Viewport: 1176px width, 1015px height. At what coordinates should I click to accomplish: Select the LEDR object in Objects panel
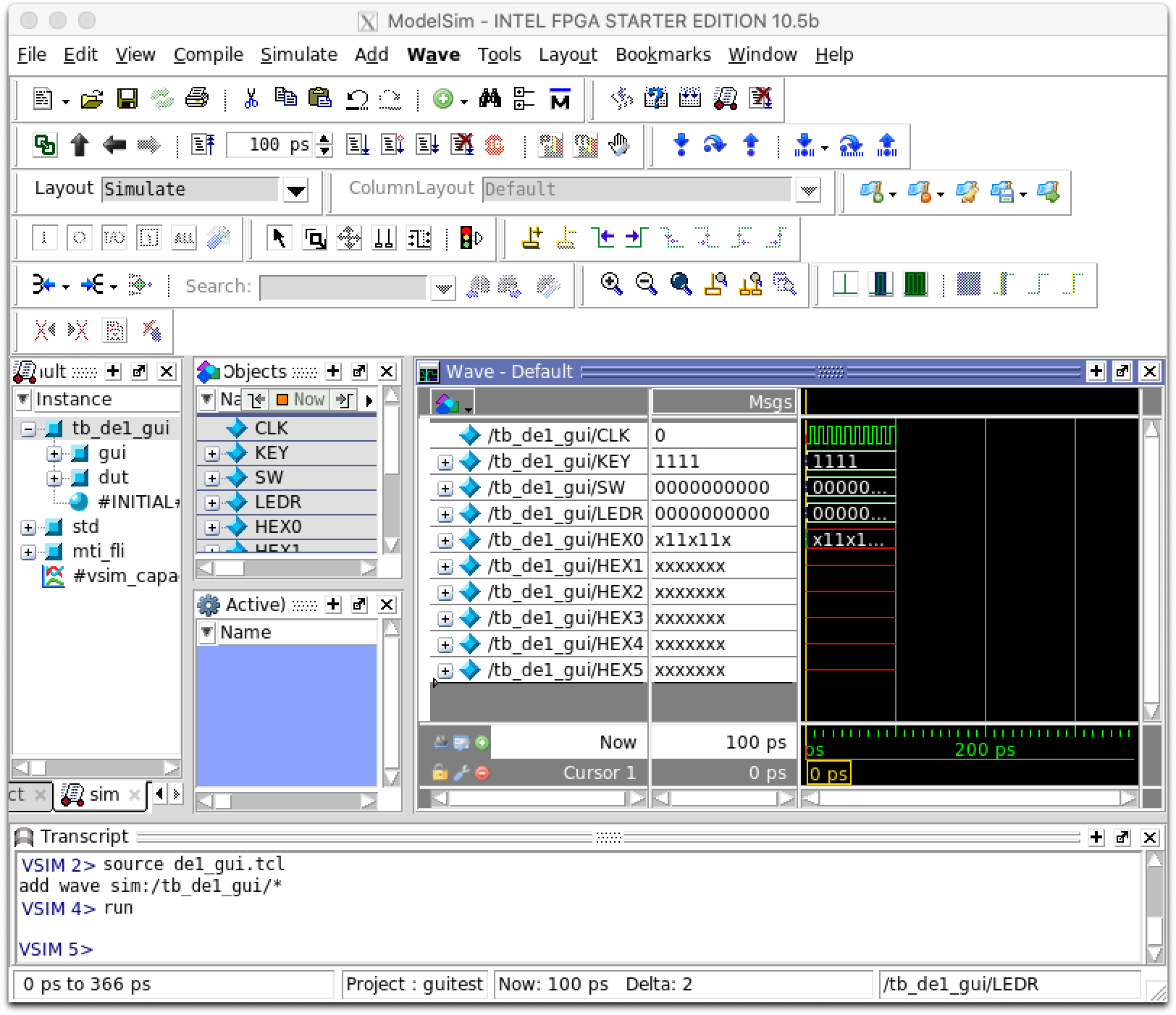pos(277,502)
